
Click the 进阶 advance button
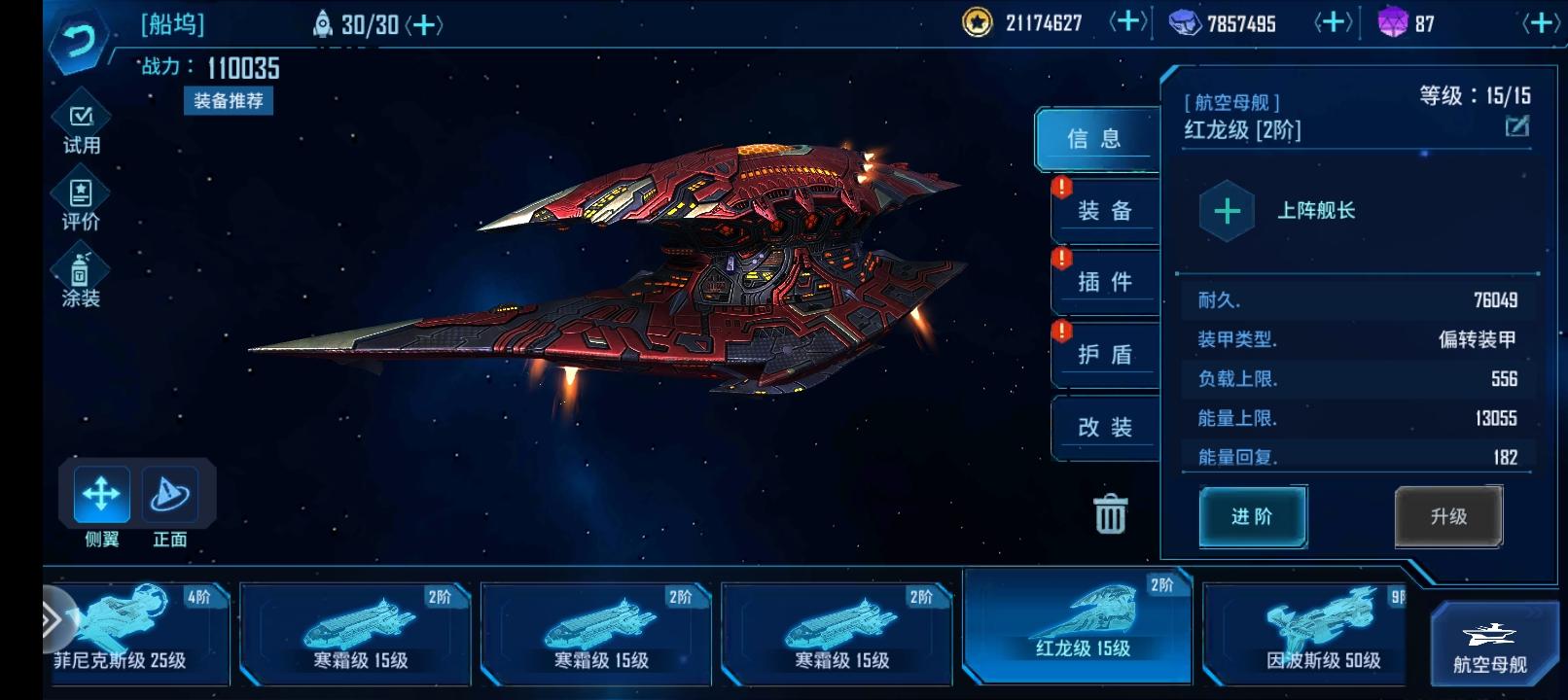pyautogui.click(x=1252, y=516)
